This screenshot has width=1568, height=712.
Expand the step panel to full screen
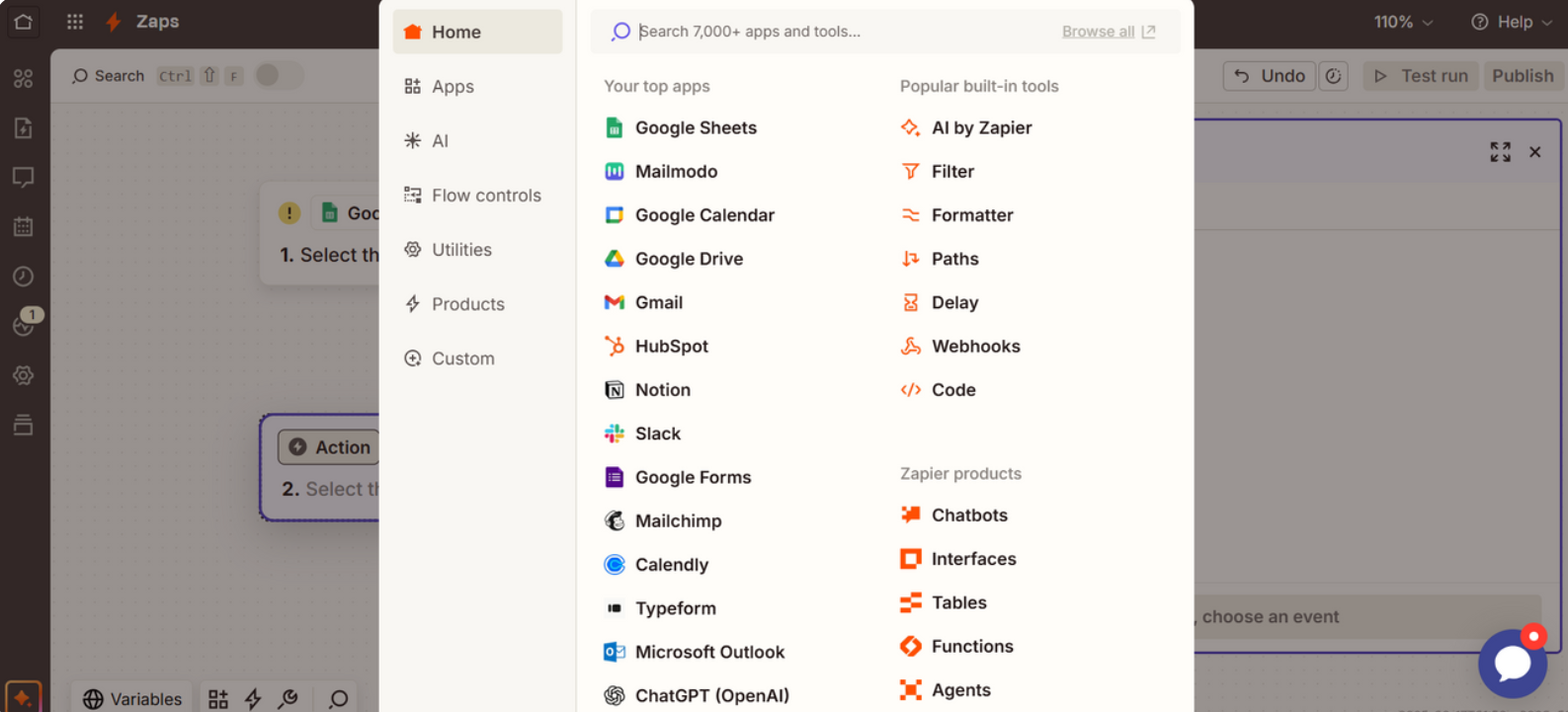[x=1500, y=152]
